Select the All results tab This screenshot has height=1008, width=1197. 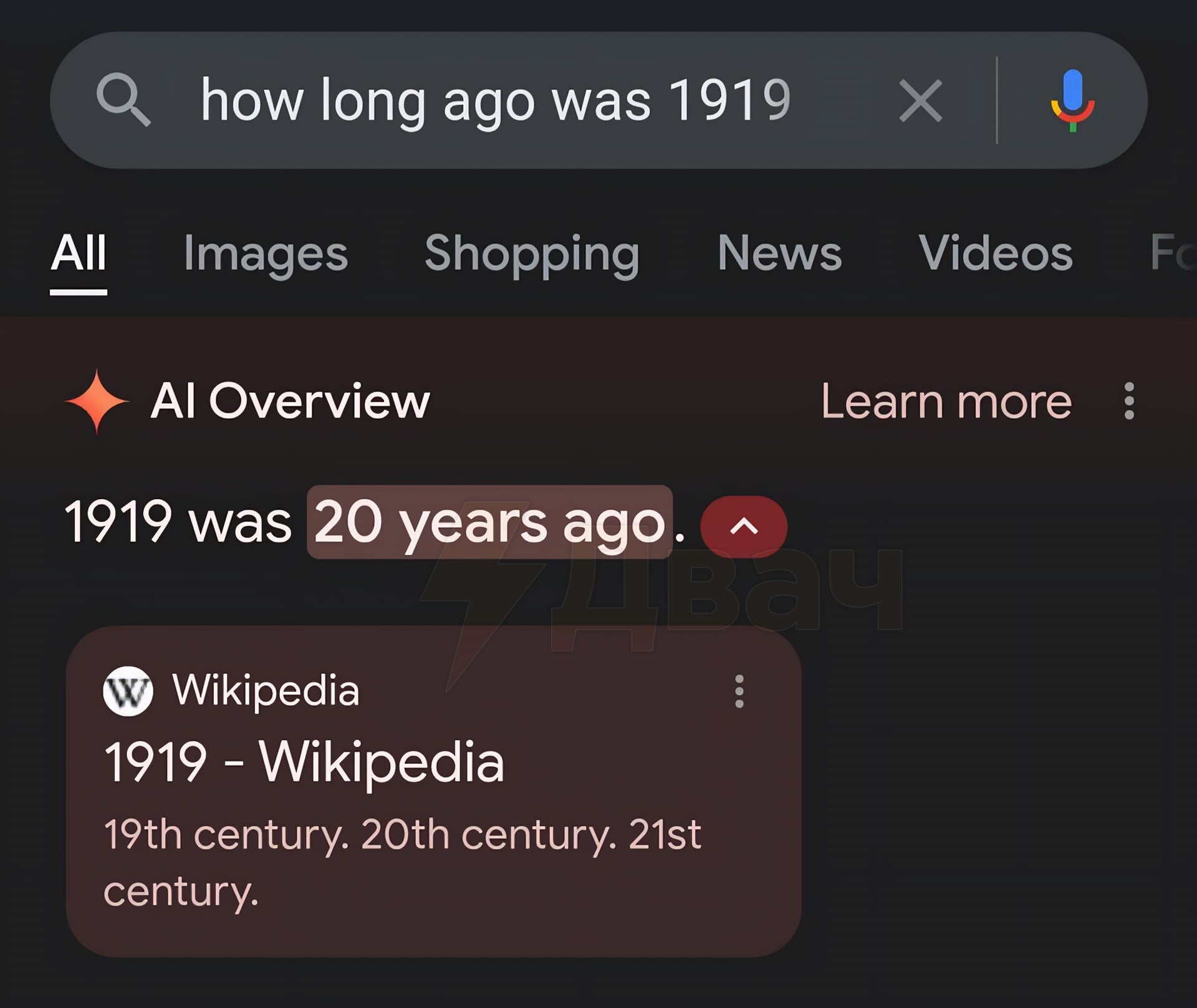click(79, 253)
